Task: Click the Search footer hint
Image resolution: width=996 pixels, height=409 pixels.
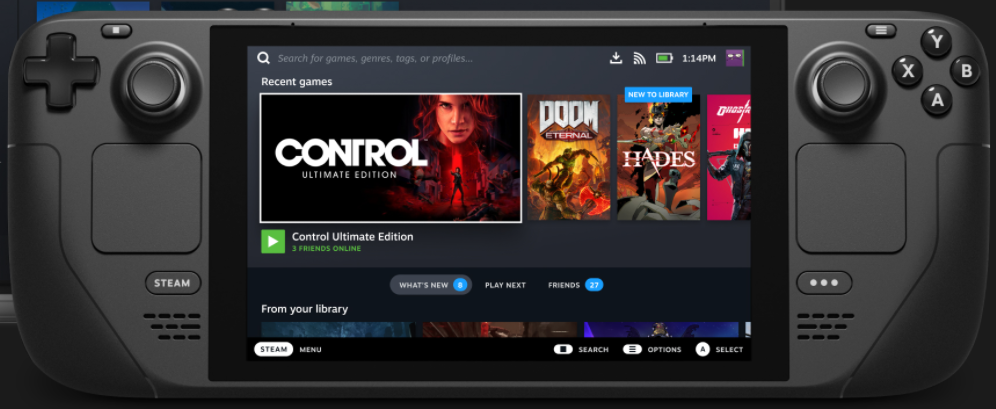Action: [x=581, y=349]
